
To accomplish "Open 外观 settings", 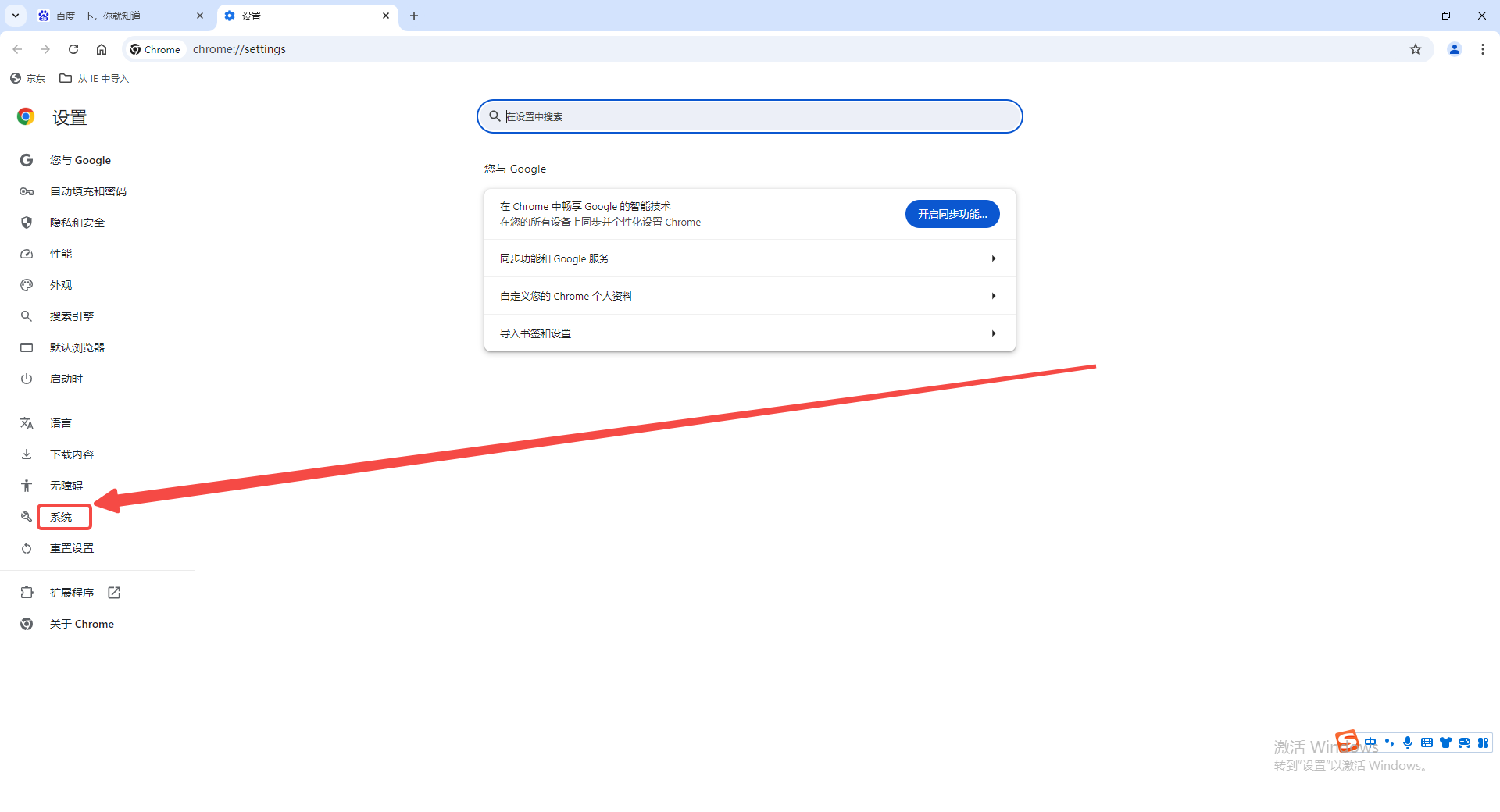I will 61,285.
